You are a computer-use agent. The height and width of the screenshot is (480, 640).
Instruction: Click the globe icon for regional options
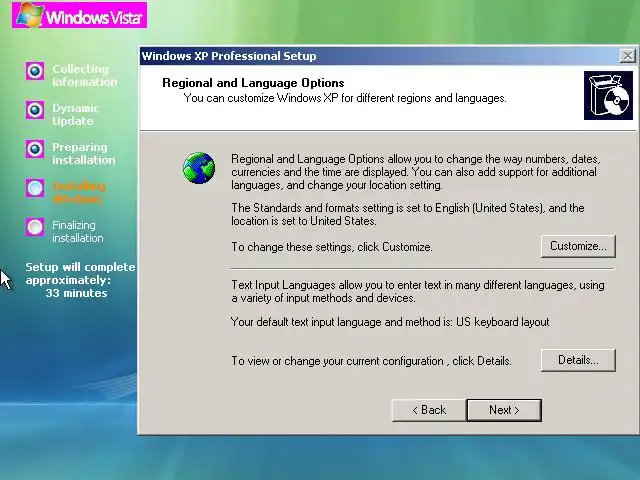[199, 168]
